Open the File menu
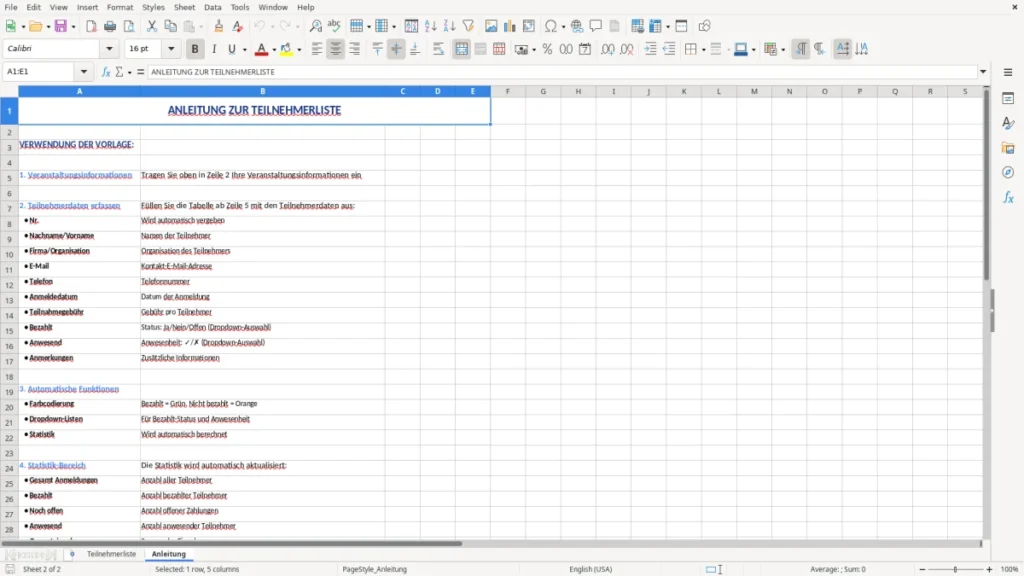Screen dimensions: 1024x576 pos(11,7)
